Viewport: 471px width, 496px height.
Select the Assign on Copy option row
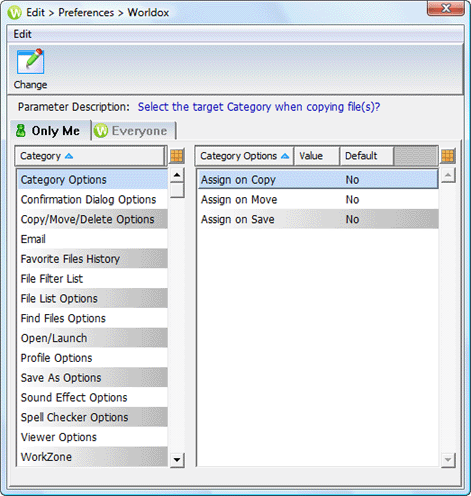coord(318,180)
